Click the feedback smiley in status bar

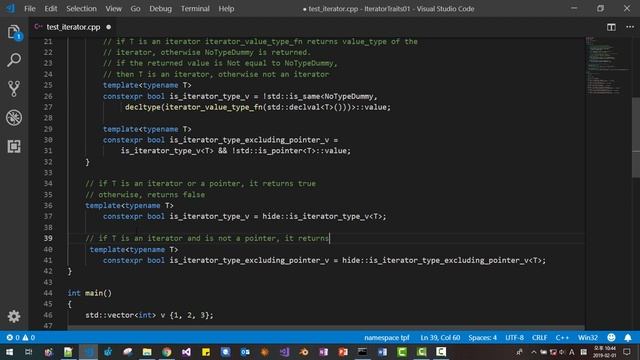(611, 338)
